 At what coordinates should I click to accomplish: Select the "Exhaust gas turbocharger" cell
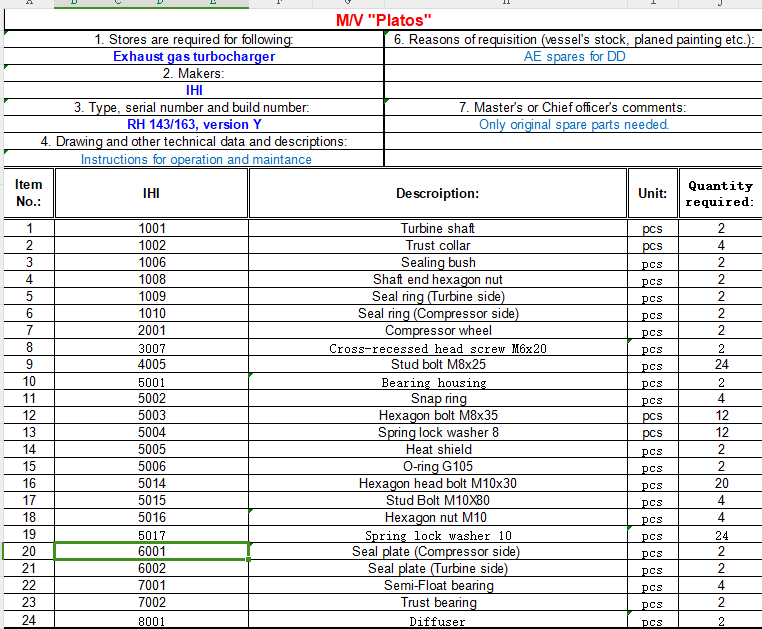coord(194,57)
